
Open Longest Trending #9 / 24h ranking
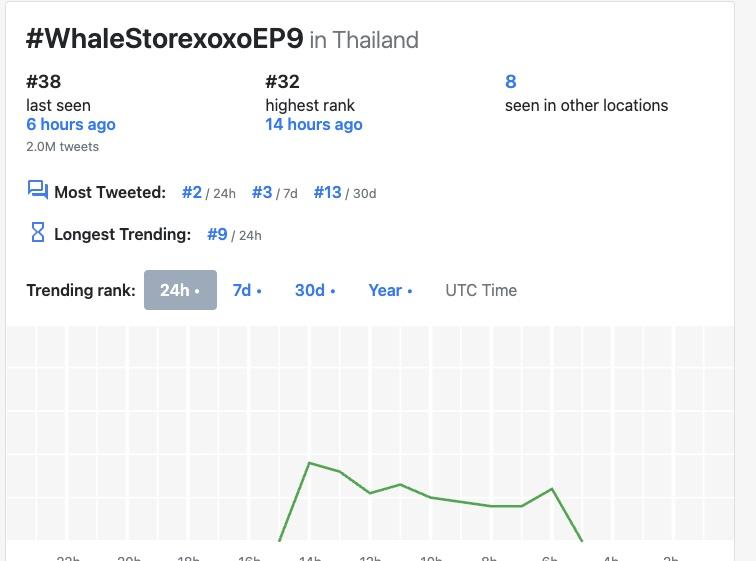(x=217, y=234)
